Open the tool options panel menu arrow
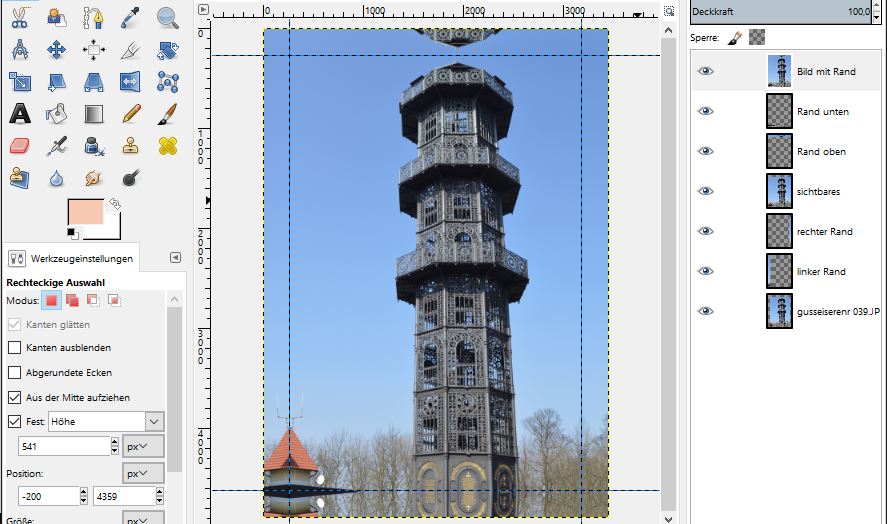The width and height of the screenshot is (887, 524). (175, 259)
